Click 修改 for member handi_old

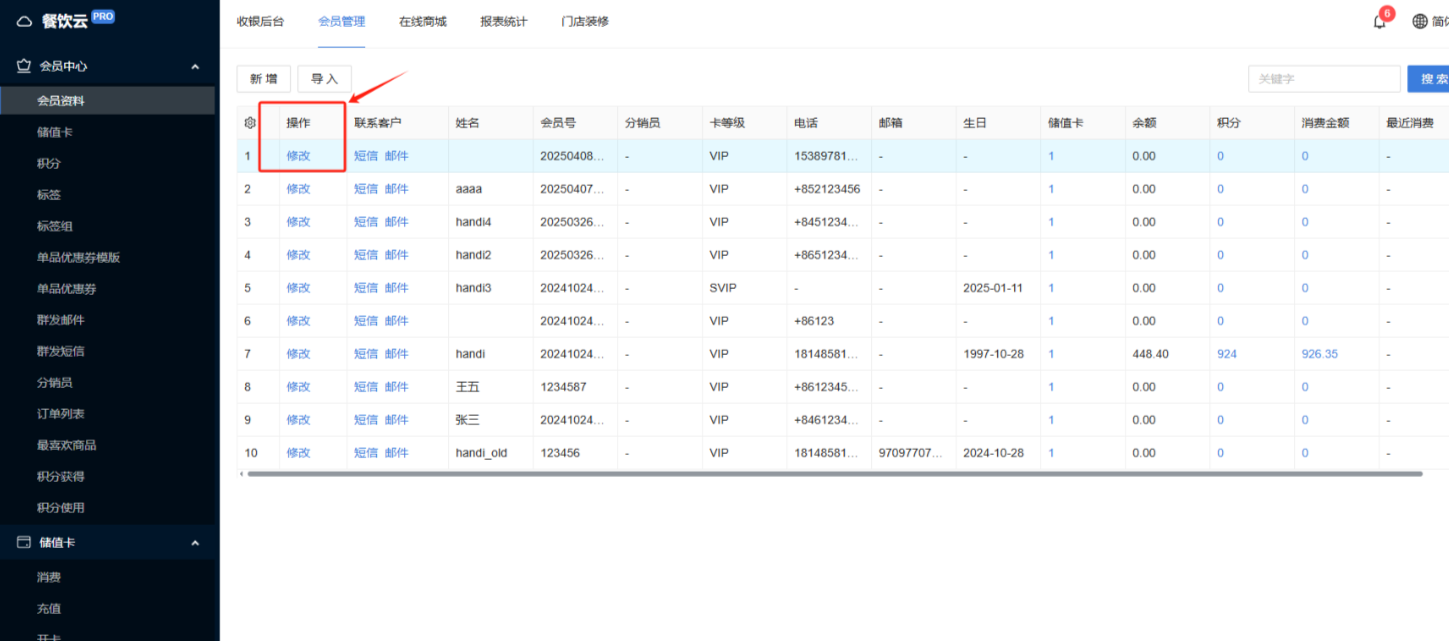click(x=298, y=453)
